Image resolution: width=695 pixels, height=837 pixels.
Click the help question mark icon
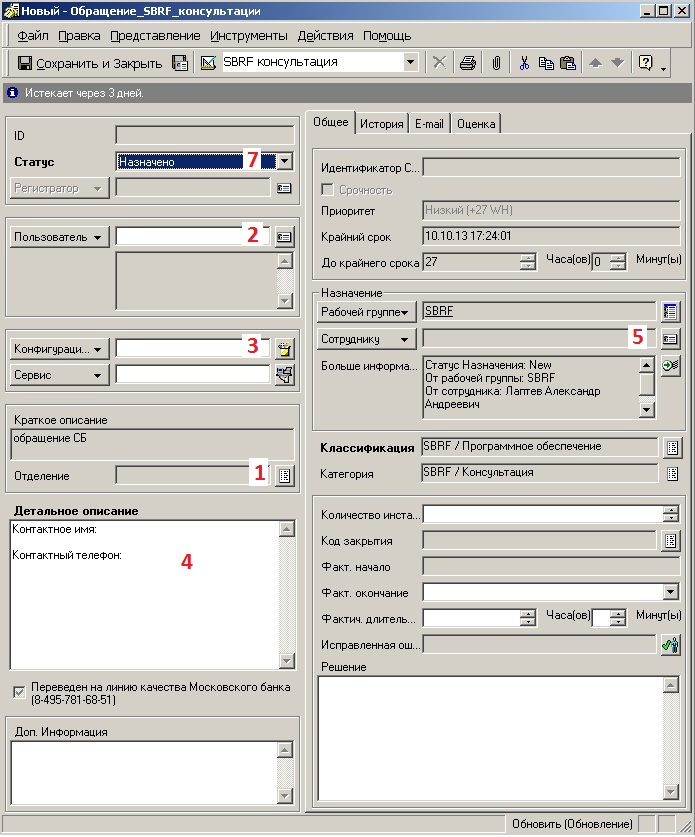pyautogui.click(x=645, y=63)
